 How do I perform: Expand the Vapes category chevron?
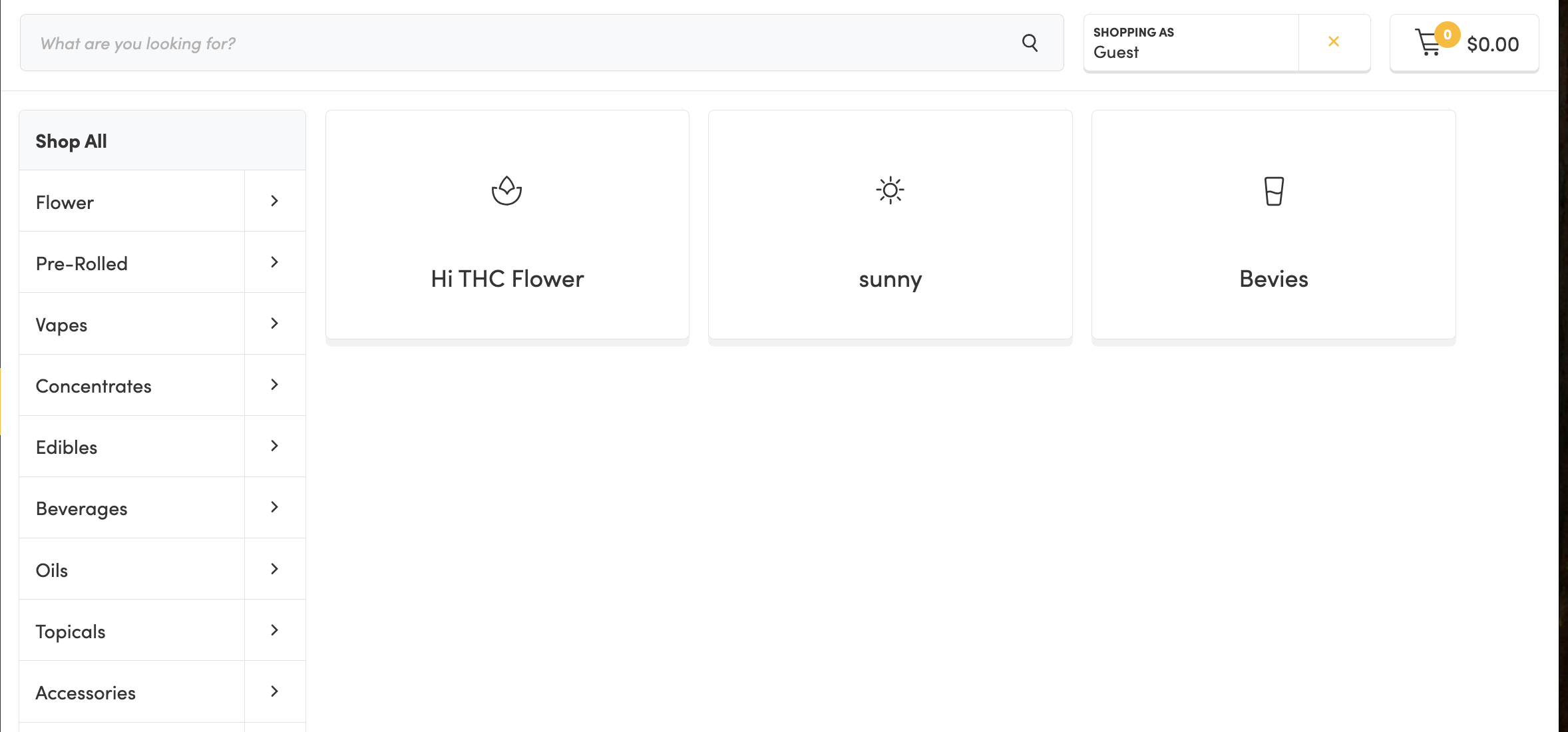pos(274,323)
